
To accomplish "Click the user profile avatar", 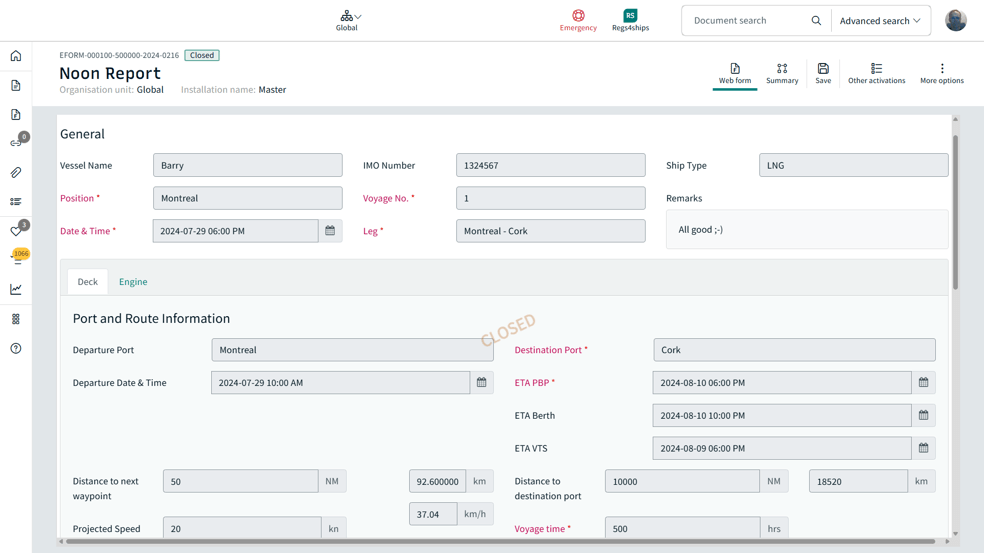I will (956, 20).
